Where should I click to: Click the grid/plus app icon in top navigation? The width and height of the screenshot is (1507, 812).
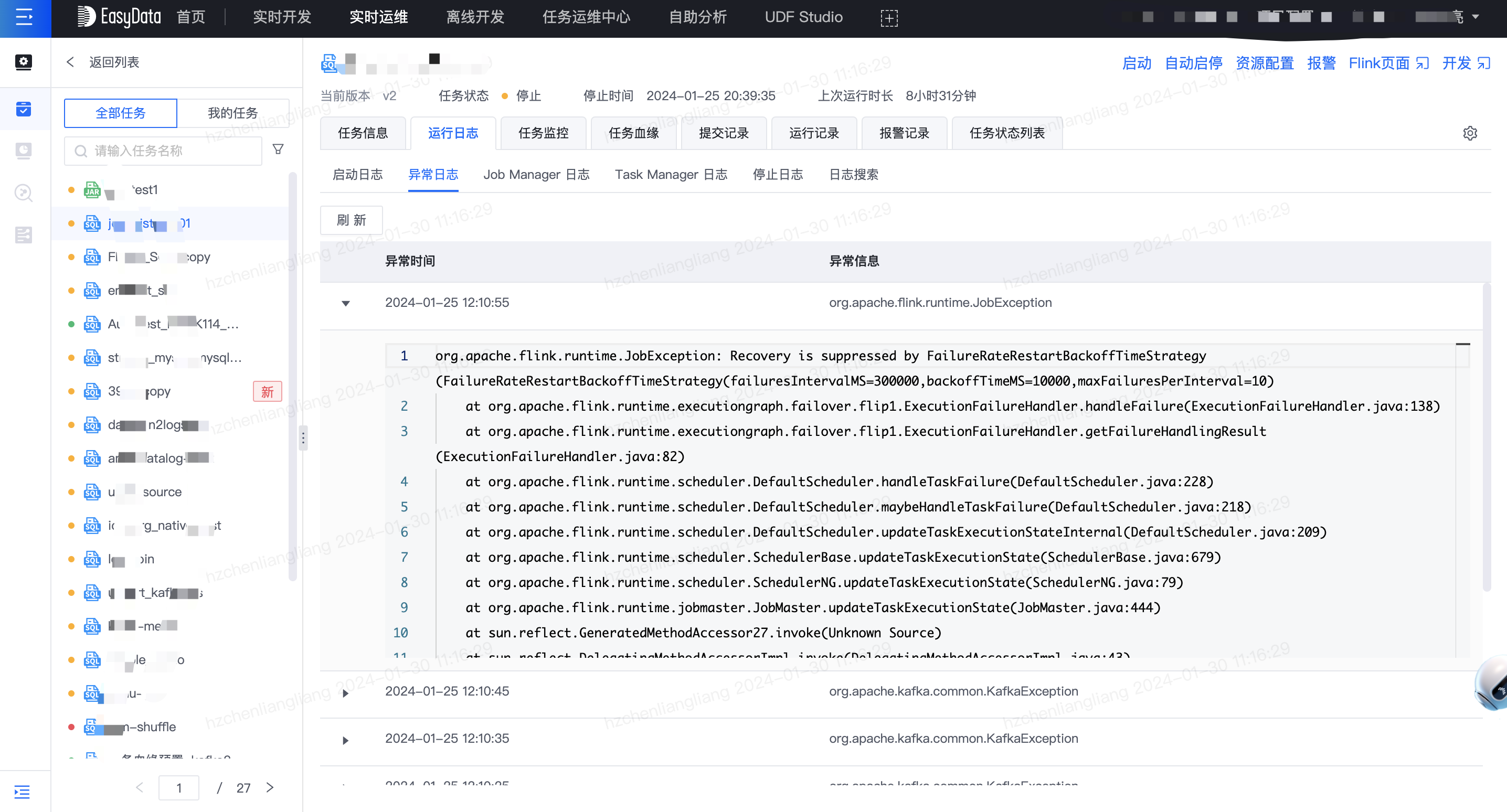click(889, 18)
